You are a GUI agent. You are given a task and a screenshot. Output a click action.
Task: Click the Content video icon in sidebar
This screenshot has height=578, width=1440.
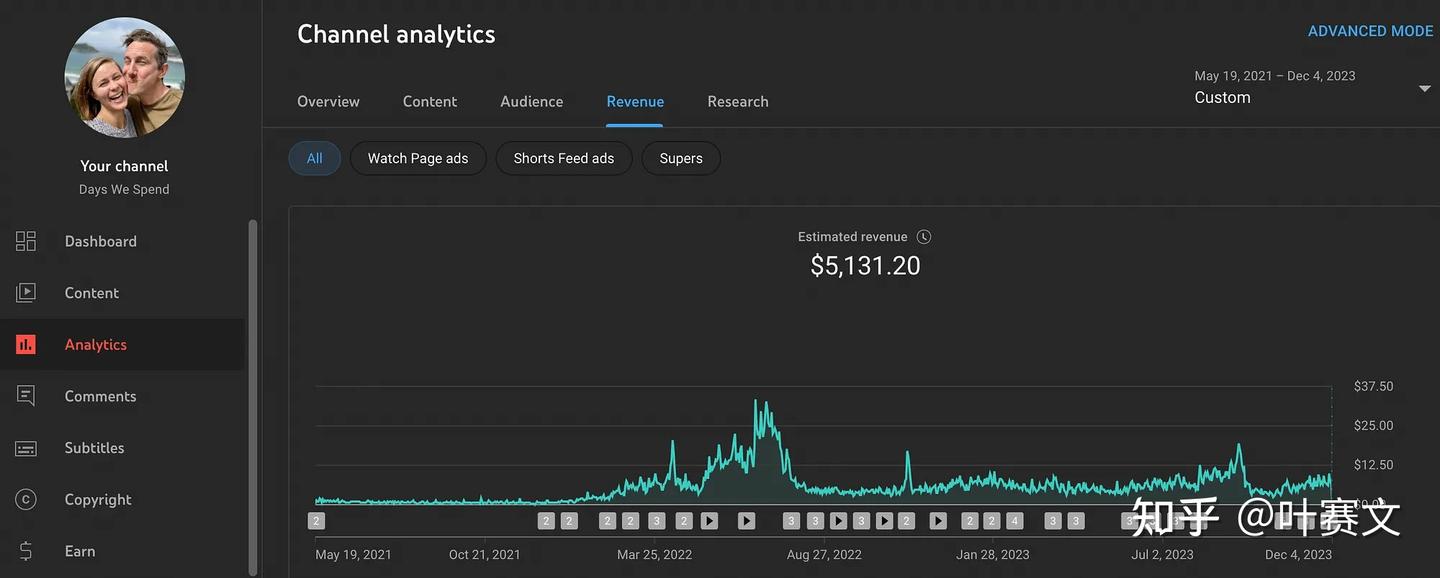[x=26, y=293]
